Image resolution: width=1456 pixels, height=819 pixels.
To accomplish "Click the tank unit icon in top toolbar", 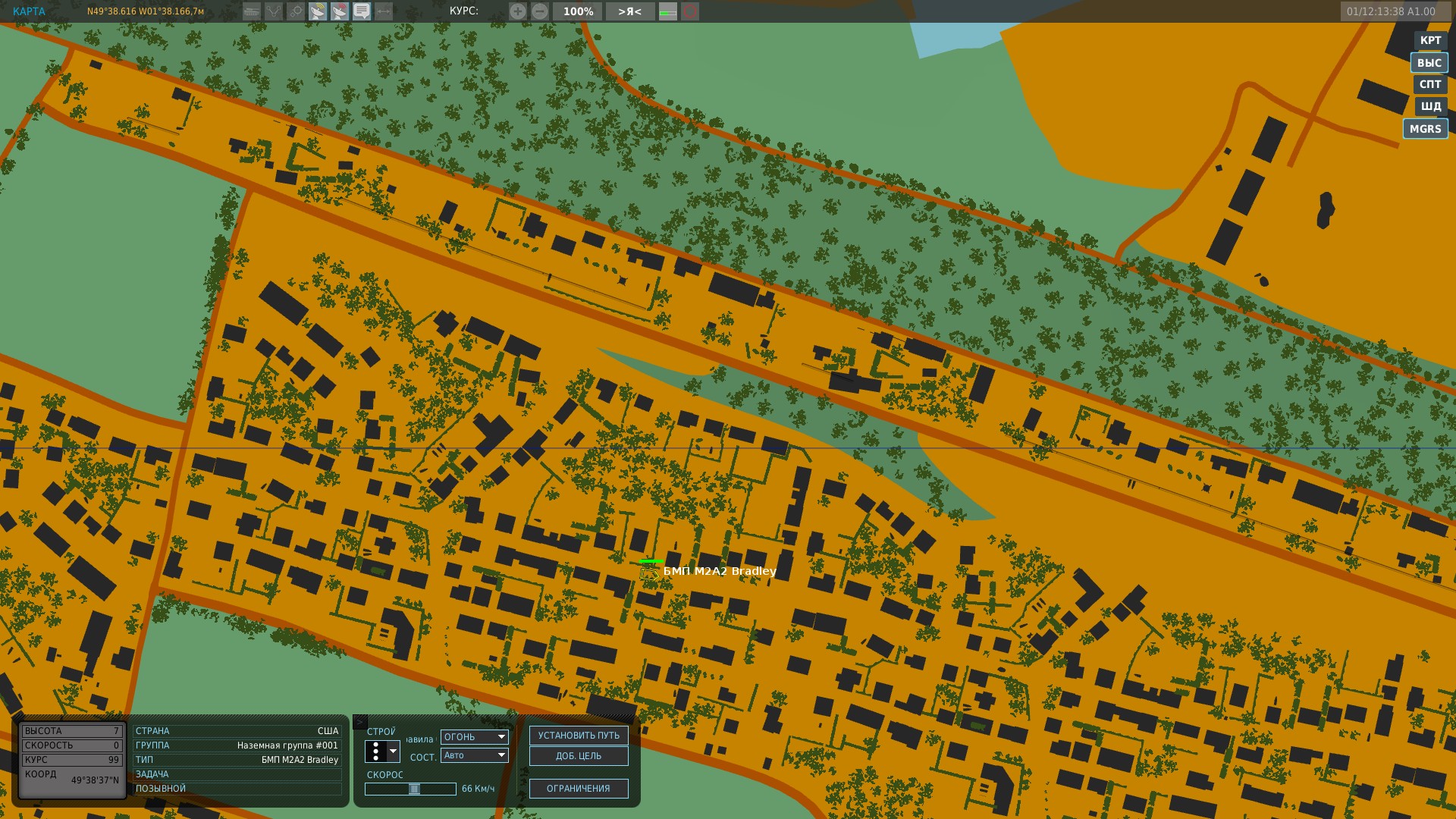I will click(251, 11).
